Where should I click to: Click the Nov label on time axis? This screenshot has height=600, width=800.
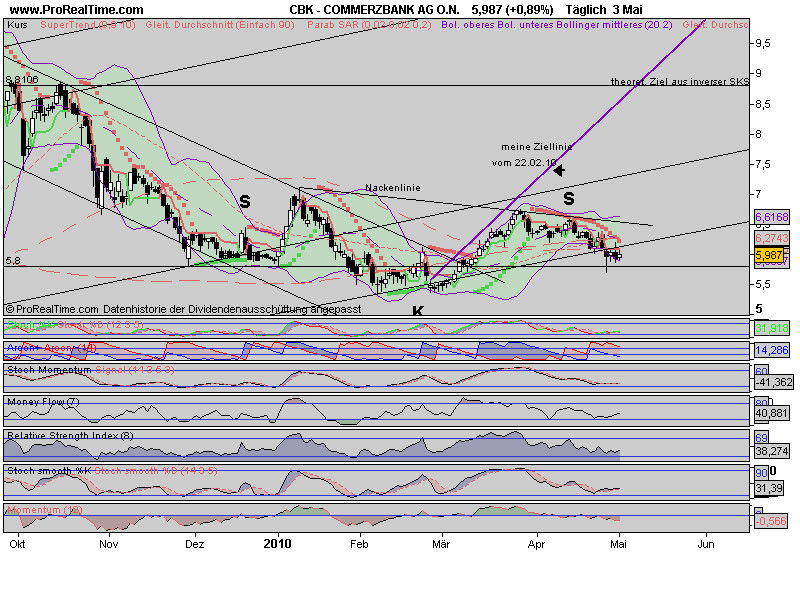(109, 544)
